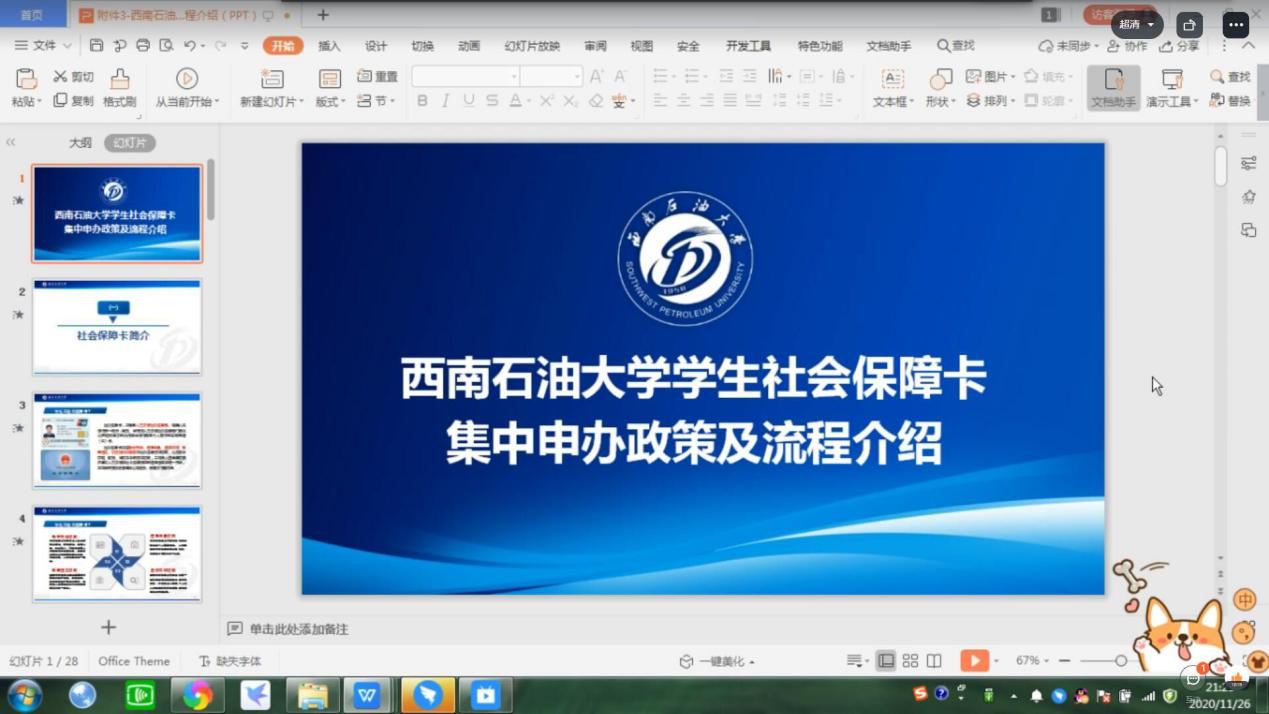Click Find (查找) in the ribbon's right group
This screenshot has height=714, width=1269.
pos(1229,76)
